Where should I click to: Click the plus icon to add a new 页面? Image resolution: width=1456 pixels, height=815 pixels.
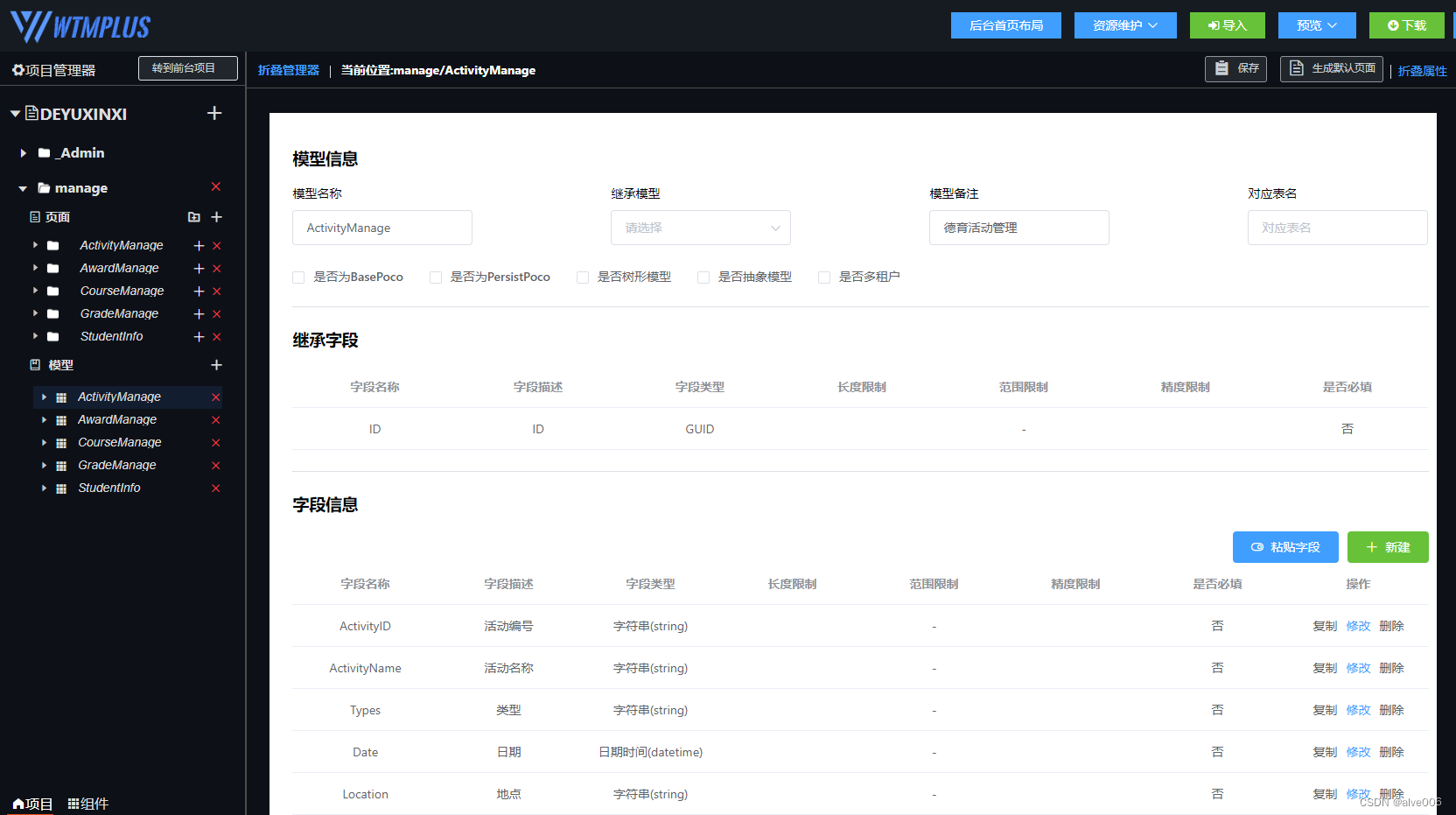point(216,217)
